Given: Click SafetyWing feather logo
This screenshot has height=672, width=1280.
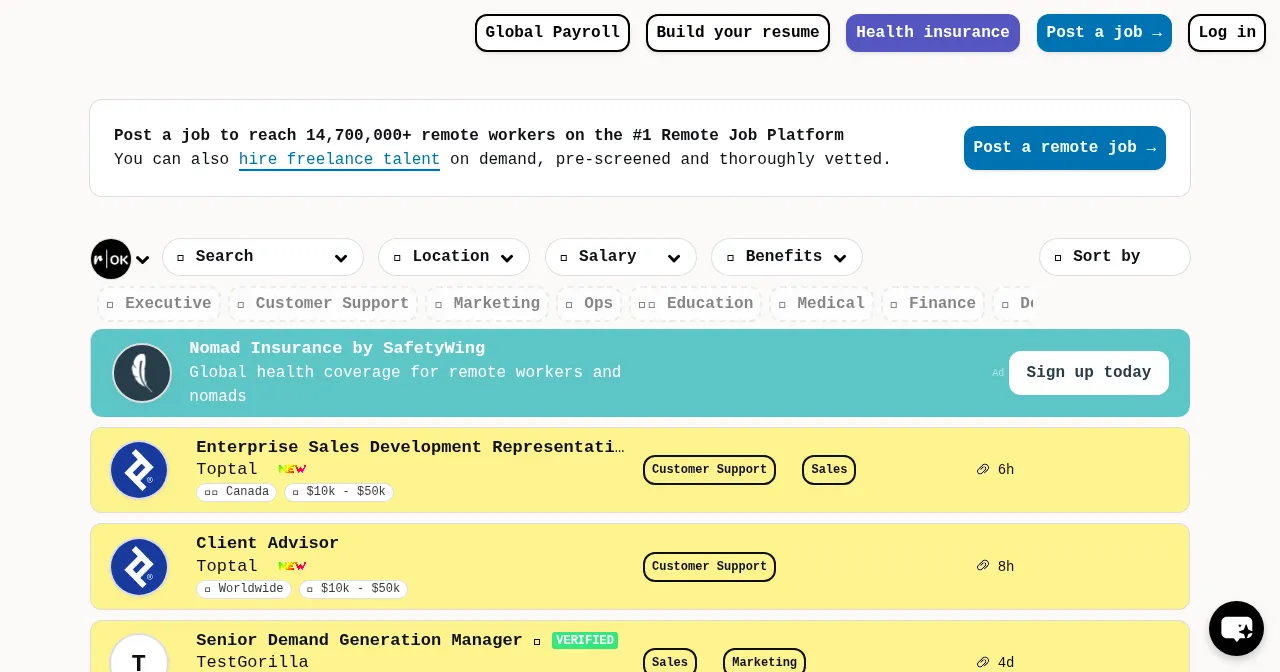Looking at the screenshot, I should 141,373.
